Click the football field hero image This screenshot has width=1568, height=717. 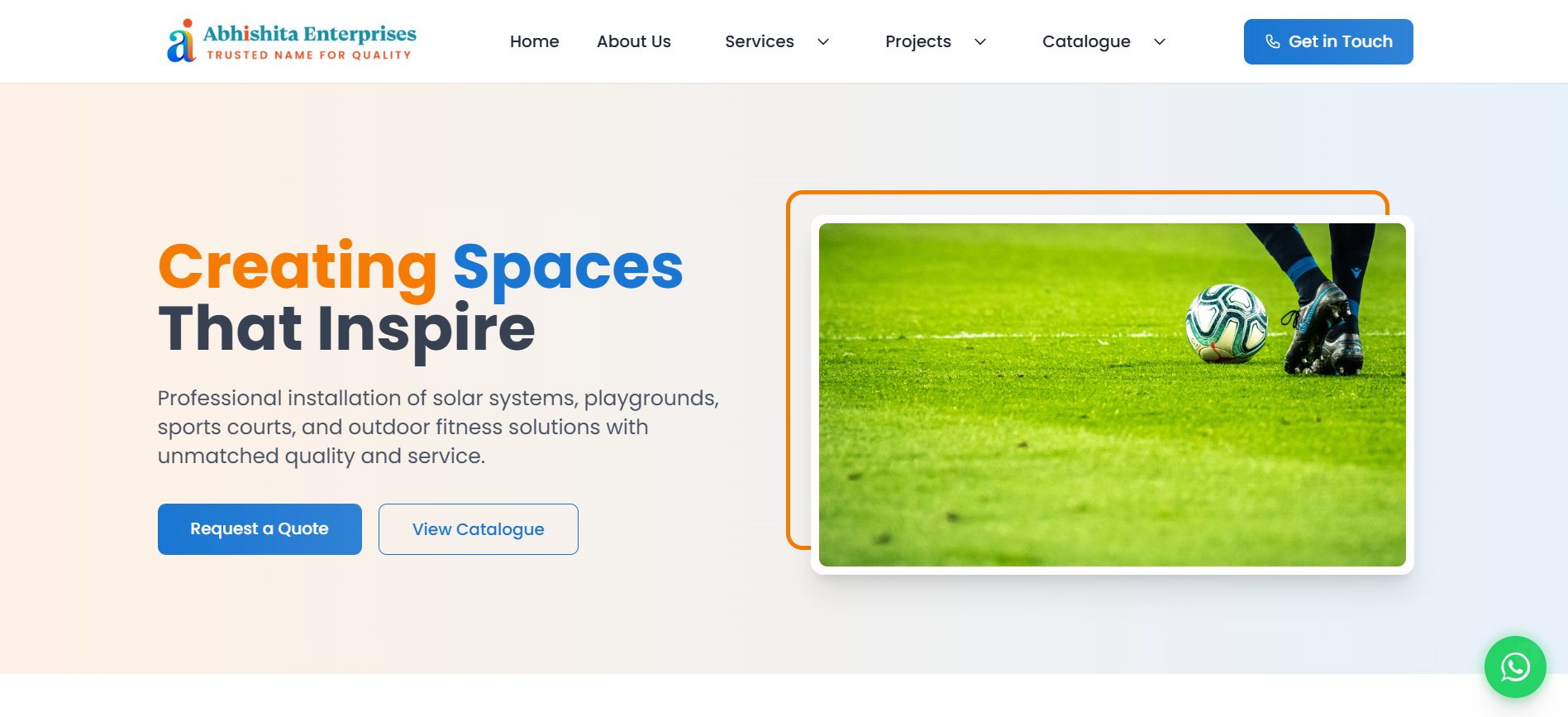1112,394
